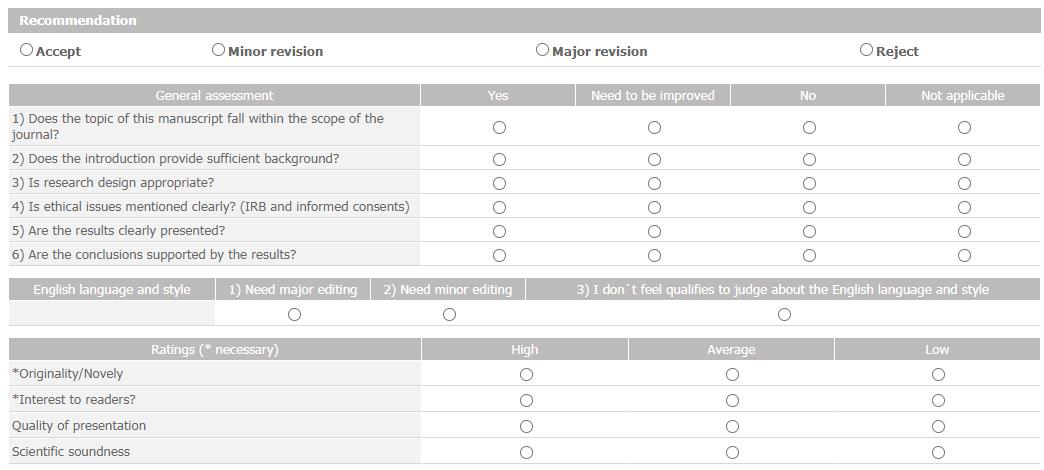
Task: Mark Not applicable for journal scope question
Action: click(964, 127)
